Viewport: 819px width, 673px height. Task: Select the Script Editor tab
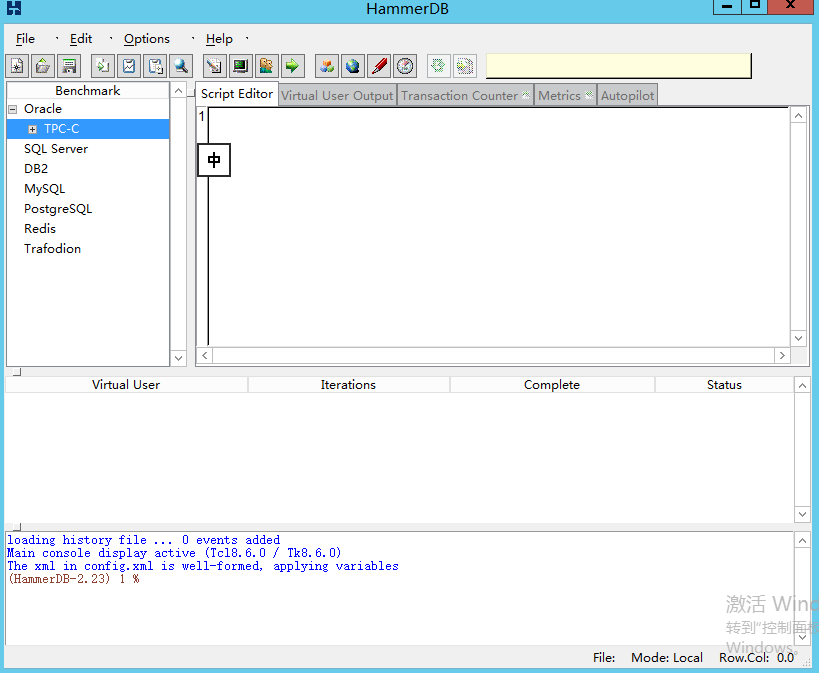click(236, 93)
